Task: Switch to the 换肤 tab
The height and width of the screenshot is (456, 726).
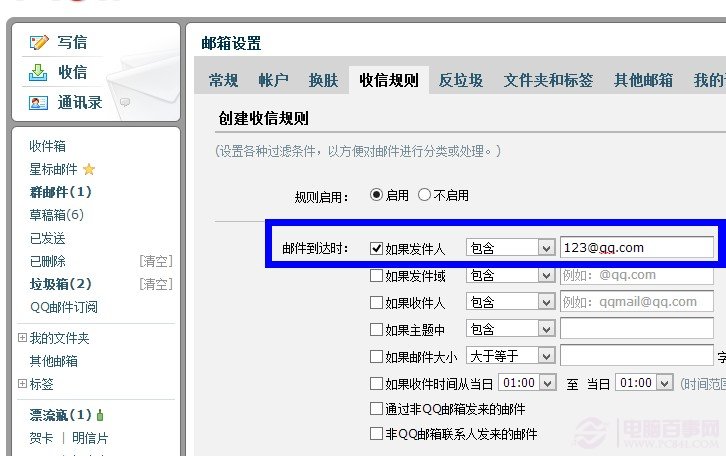Action: (x=323, y=80)
